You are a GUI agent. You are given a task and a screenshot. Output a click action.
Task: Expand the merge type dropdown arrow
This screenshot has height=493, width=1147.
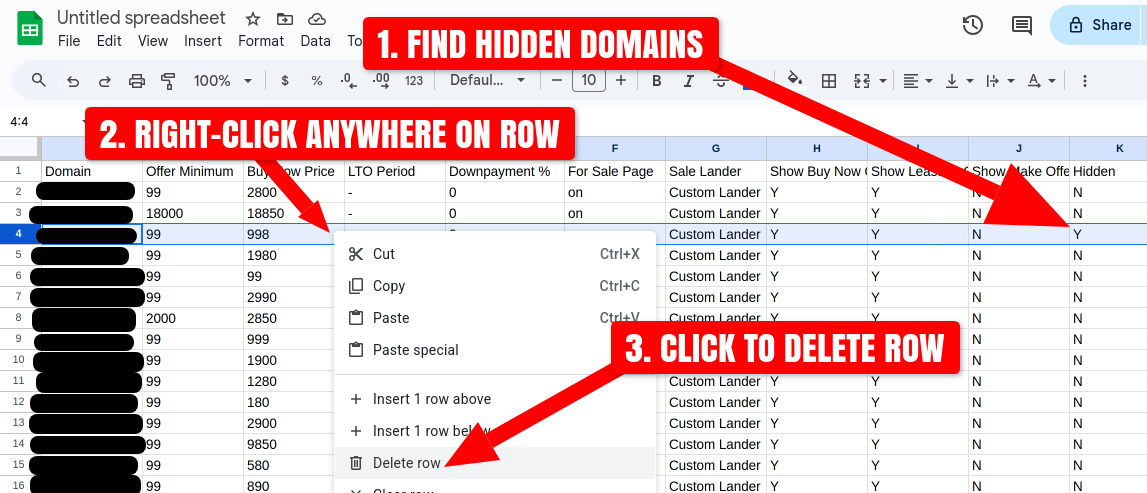[x=883, y=80]
